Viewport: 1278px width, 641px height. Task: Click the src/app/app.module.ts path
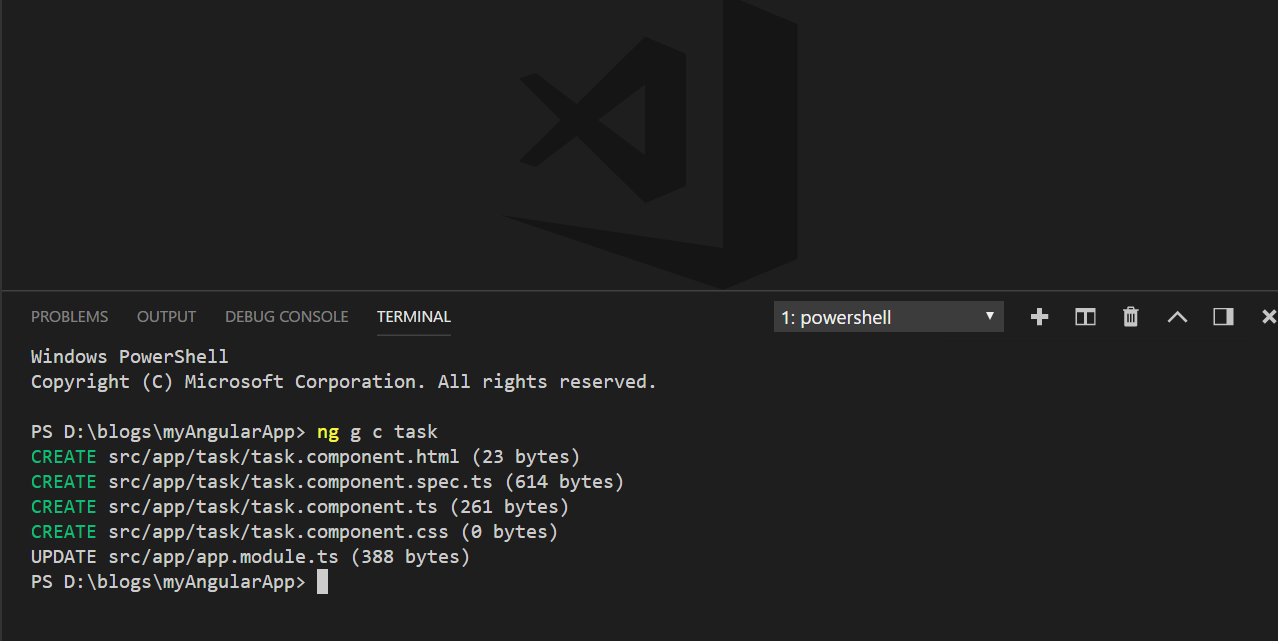tap(223, 557)
